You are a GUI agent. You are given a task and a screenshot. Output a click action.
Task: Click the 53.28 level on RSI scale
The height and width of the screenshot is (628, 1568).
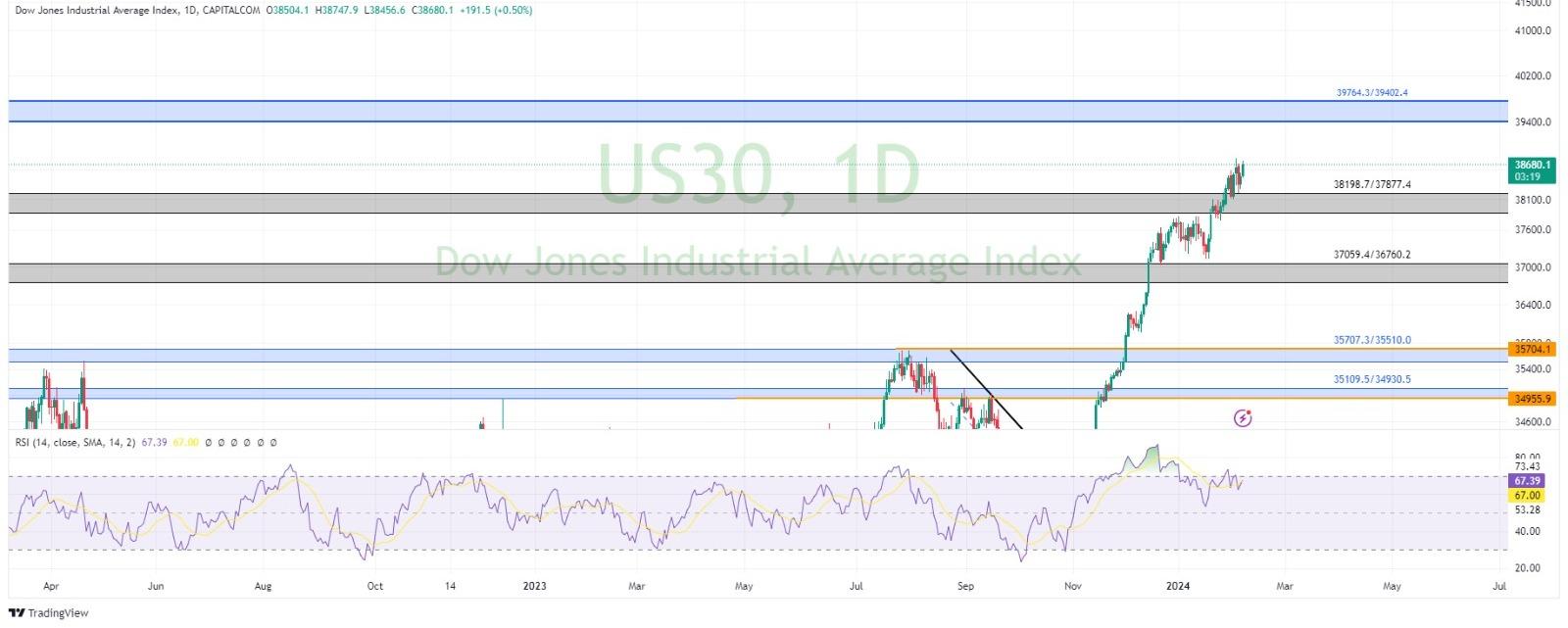point(1527,510)
